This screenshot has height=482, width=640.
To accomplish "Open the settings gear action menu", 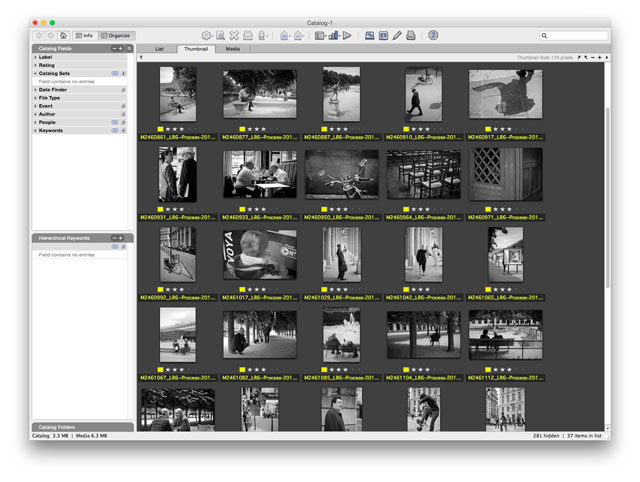I will coord(207,36).
